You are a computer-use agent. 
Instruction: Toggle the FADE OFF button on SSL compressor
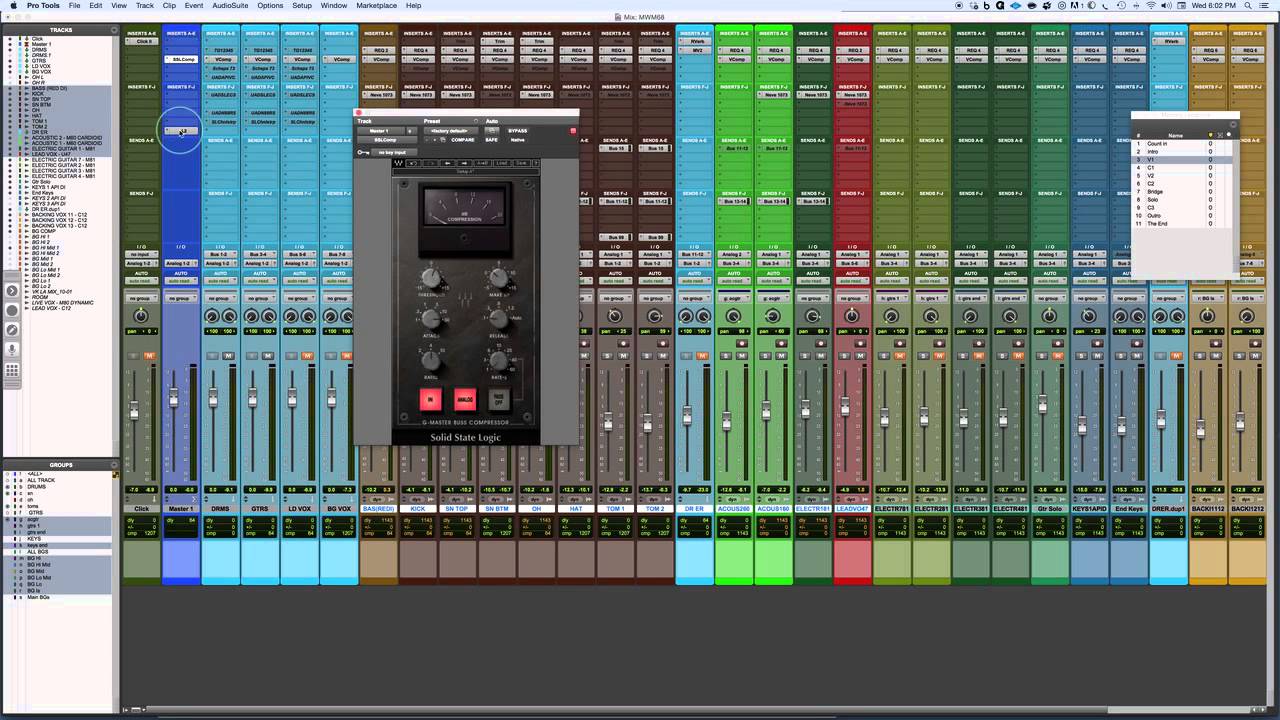click(x=499, y=399)
